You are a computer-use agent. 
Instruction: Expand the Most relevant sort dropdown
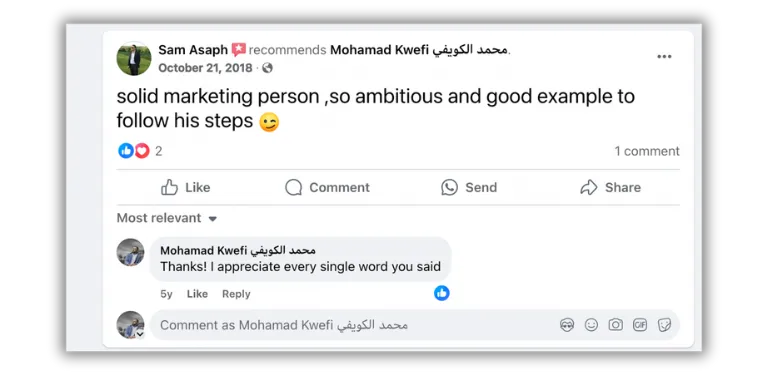tap(167, 218)
